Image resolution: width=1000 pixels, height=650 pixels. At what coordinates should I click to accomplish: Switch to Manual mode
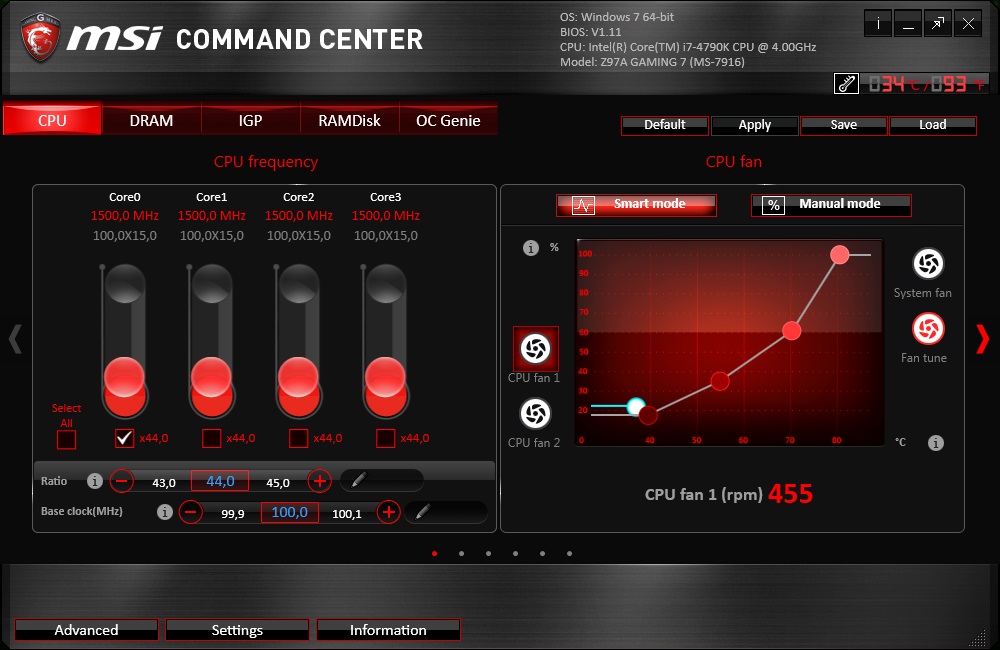click(831, 205)
